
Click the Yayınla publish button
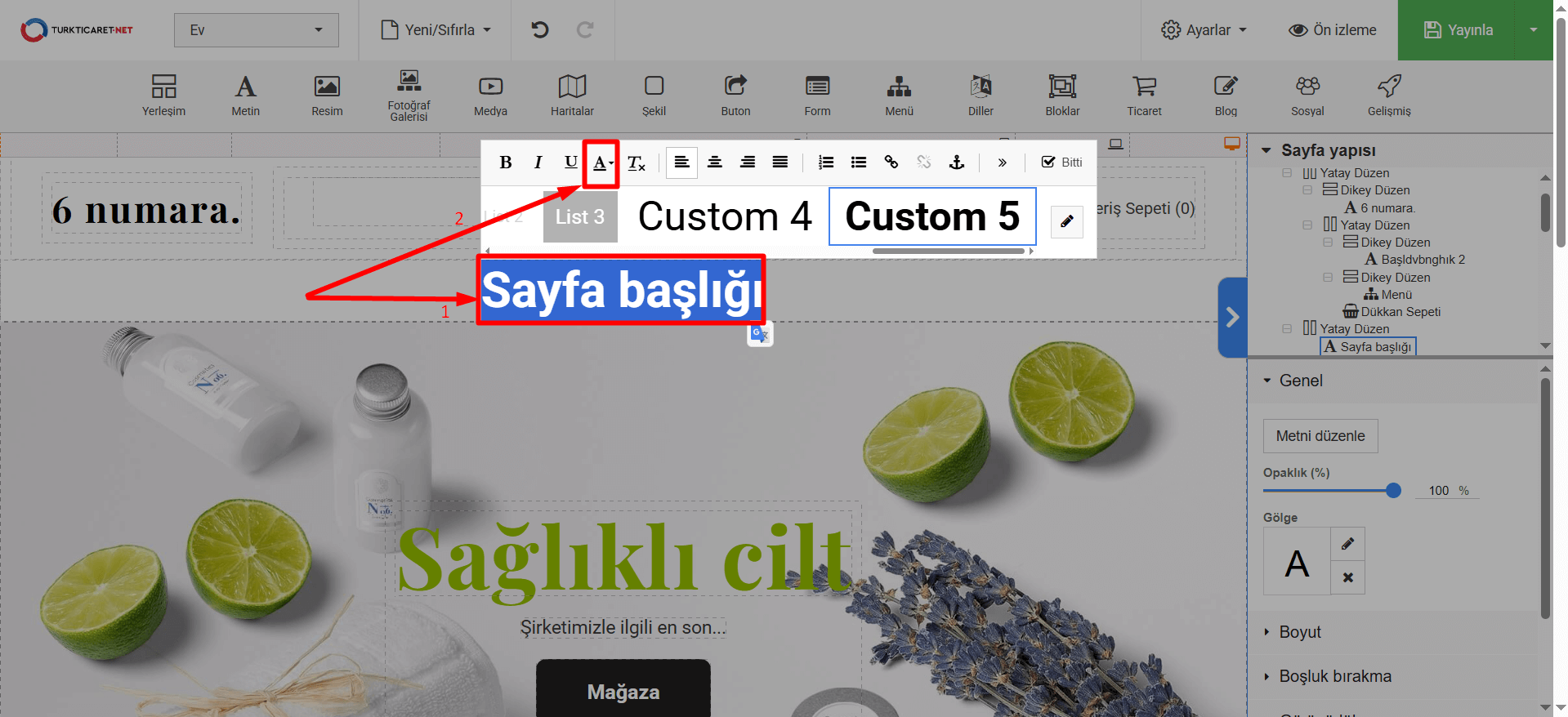point(1459,30)
